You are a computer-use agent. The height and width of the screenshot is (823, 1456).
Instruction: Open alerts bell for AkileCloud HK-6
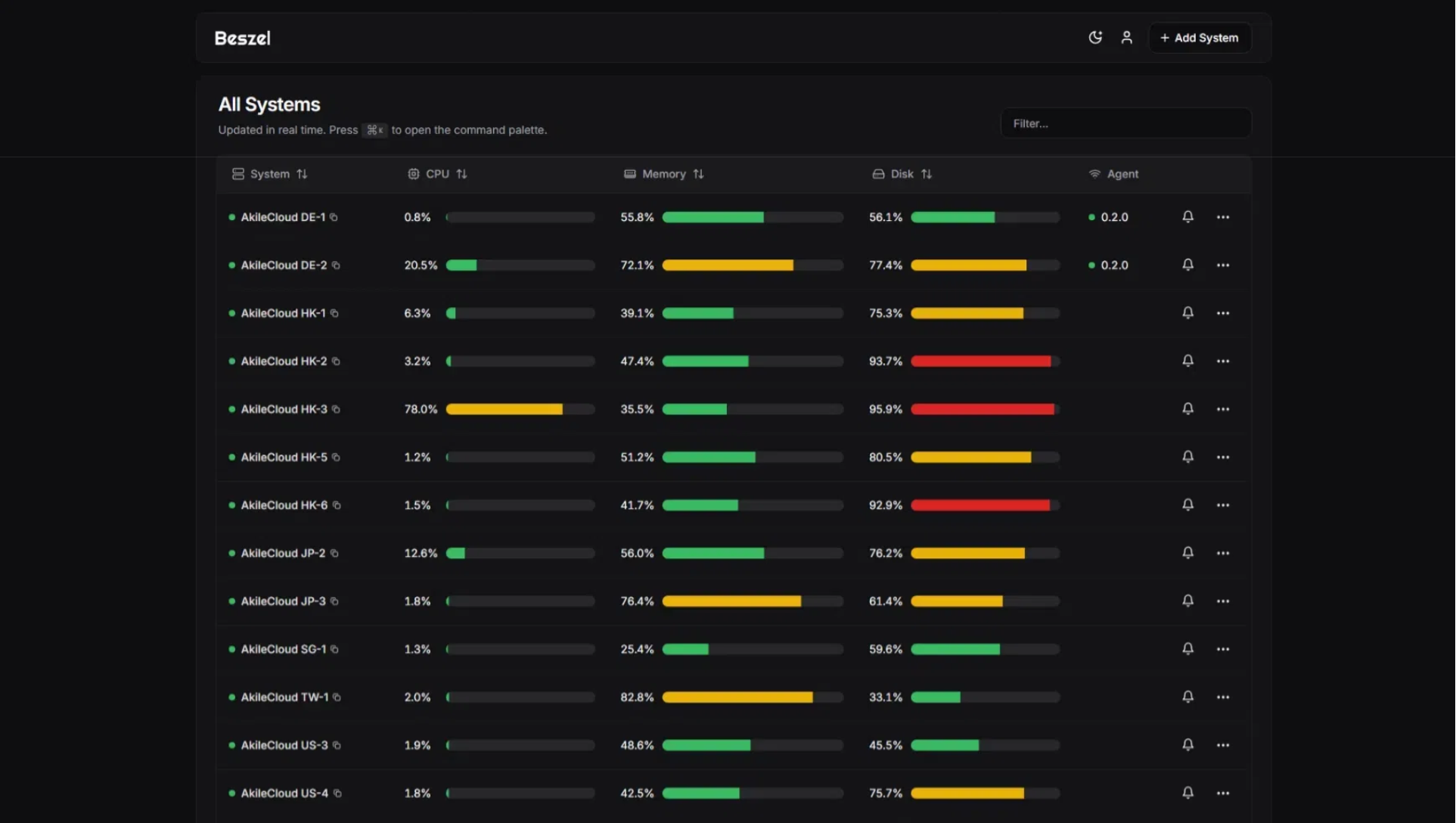point(1187,505)
